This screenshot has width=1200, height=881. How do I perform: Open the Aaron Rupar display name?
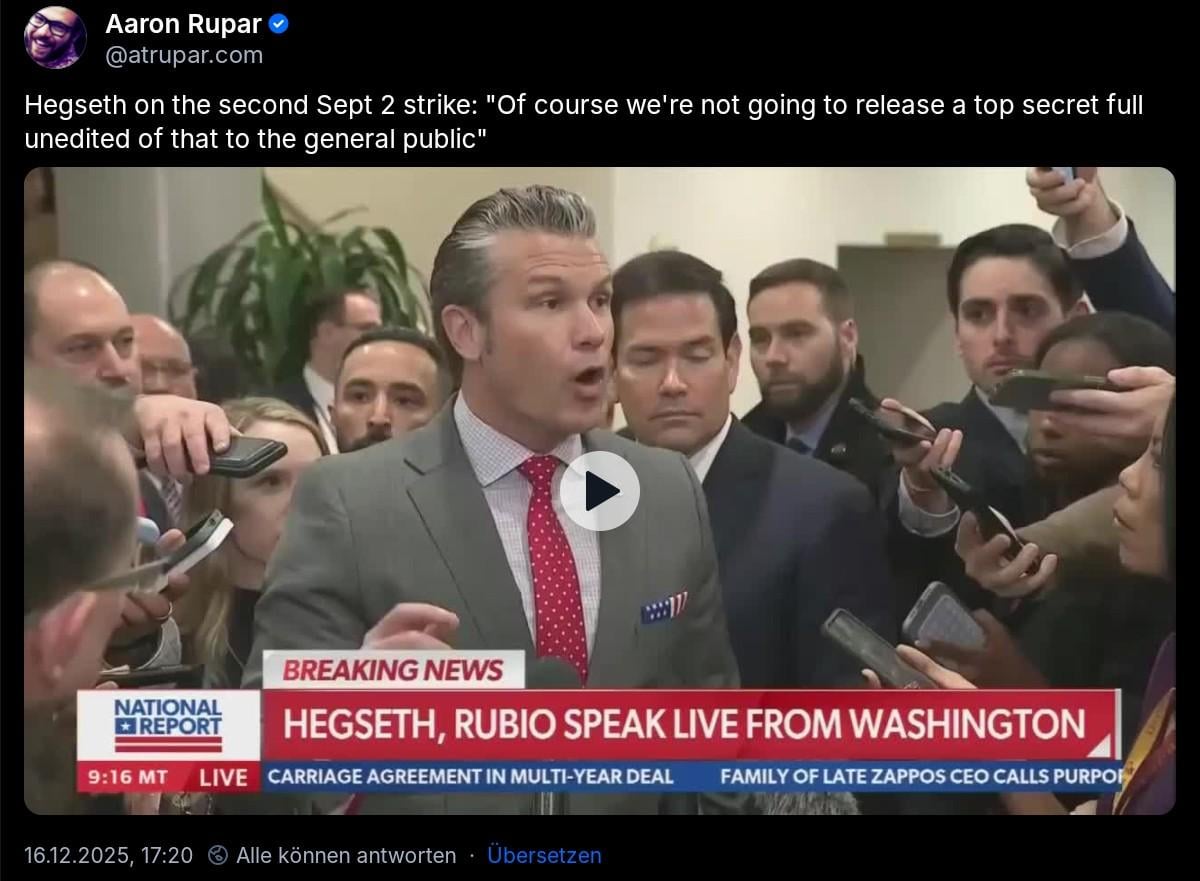[184, 24]
